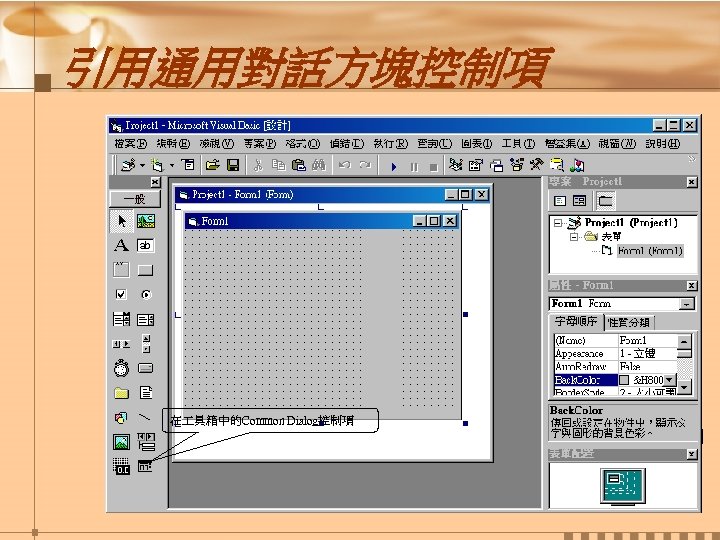Image resolution: width=720 pixels, height=540 pixels.
Task: Open the 編輯(E) menu
Action: tap(173, 144)
